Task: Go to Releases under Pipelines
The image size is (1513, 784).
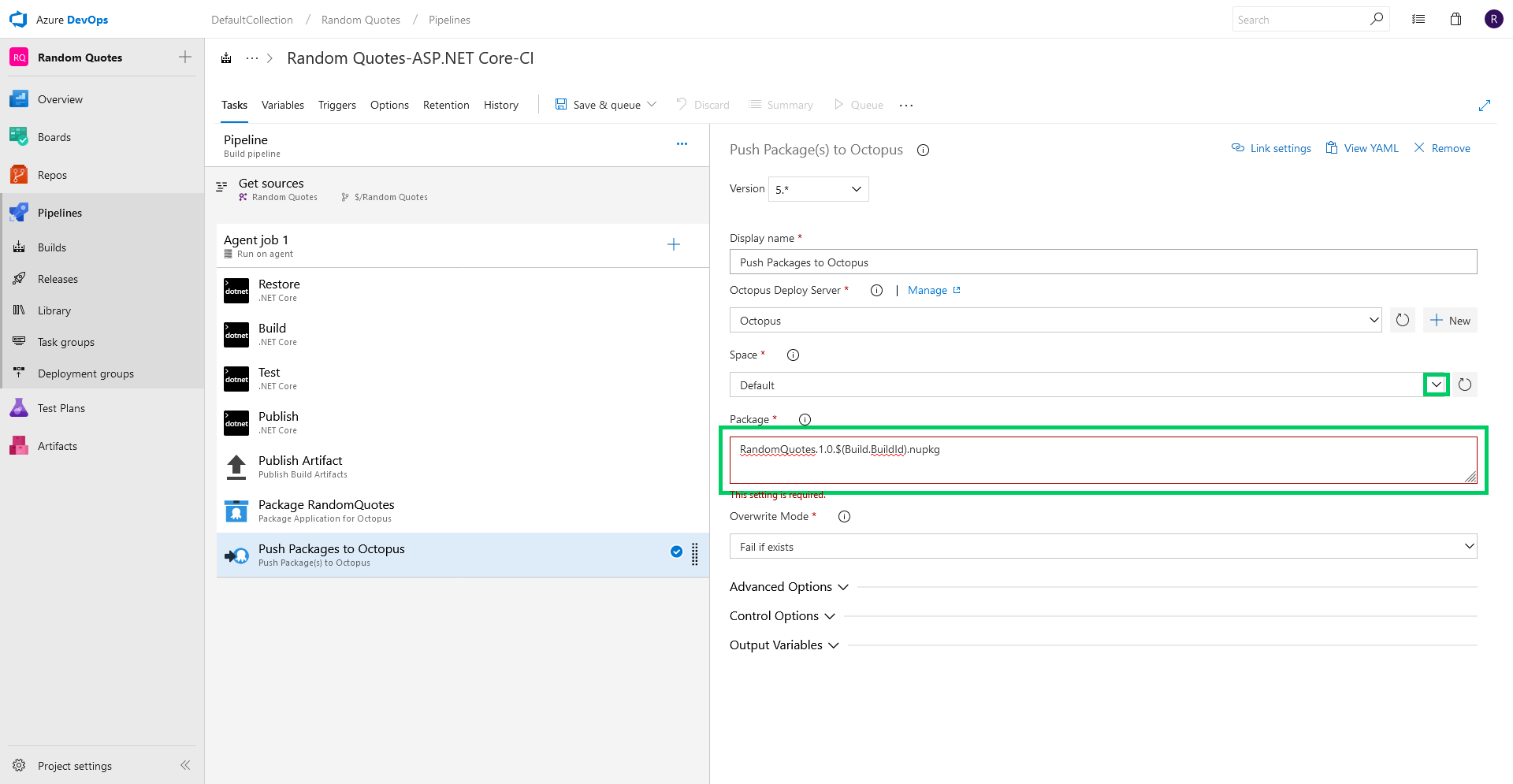Action: pos(58,279)
